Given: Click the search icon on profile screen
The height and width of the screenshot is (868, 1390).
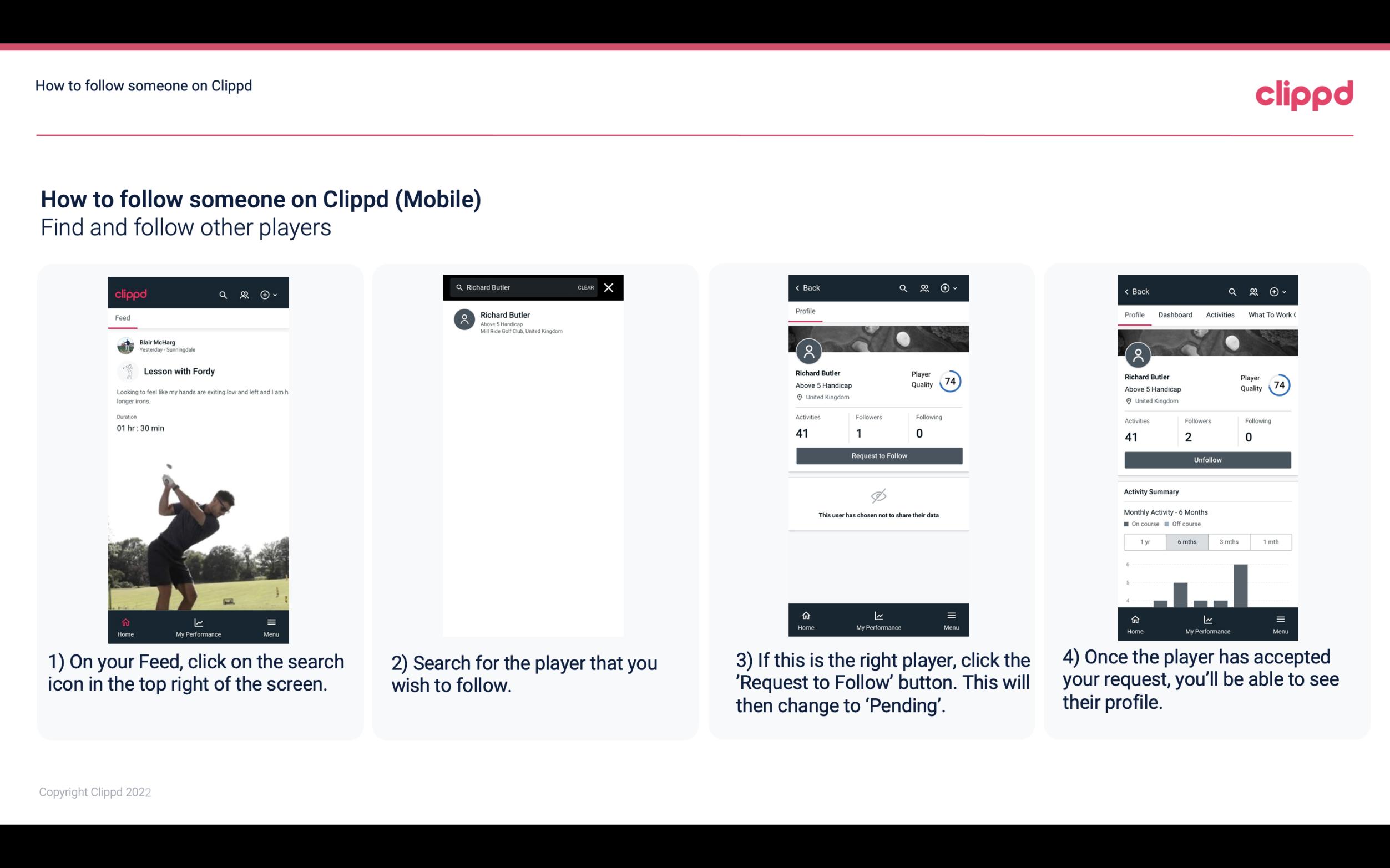Looking at the screenshot, I should (903, 289).
